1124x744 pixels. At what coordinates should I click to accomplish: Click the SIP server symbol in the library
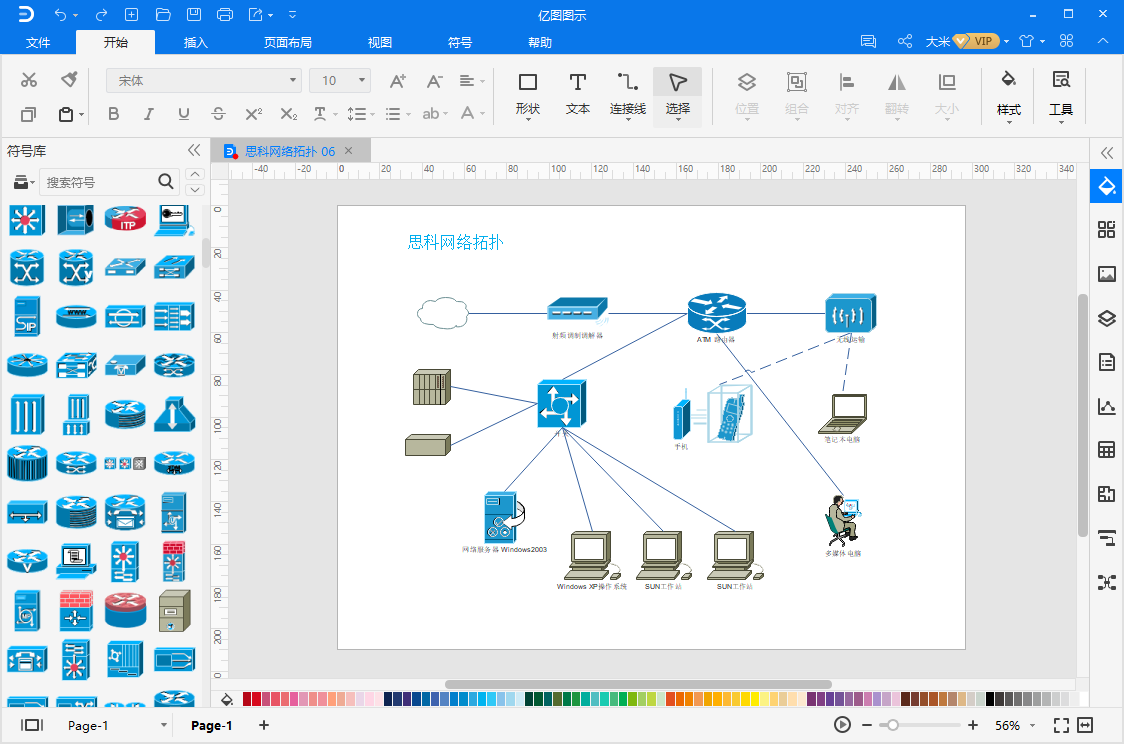(x=27, y=316)
